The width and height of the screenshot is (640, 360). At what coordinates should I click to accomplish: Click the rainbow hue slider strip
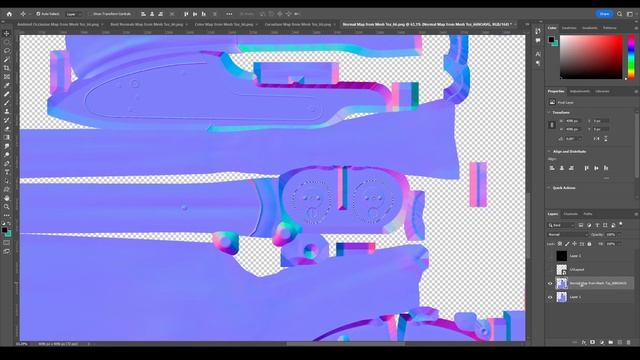pos(631,57)
